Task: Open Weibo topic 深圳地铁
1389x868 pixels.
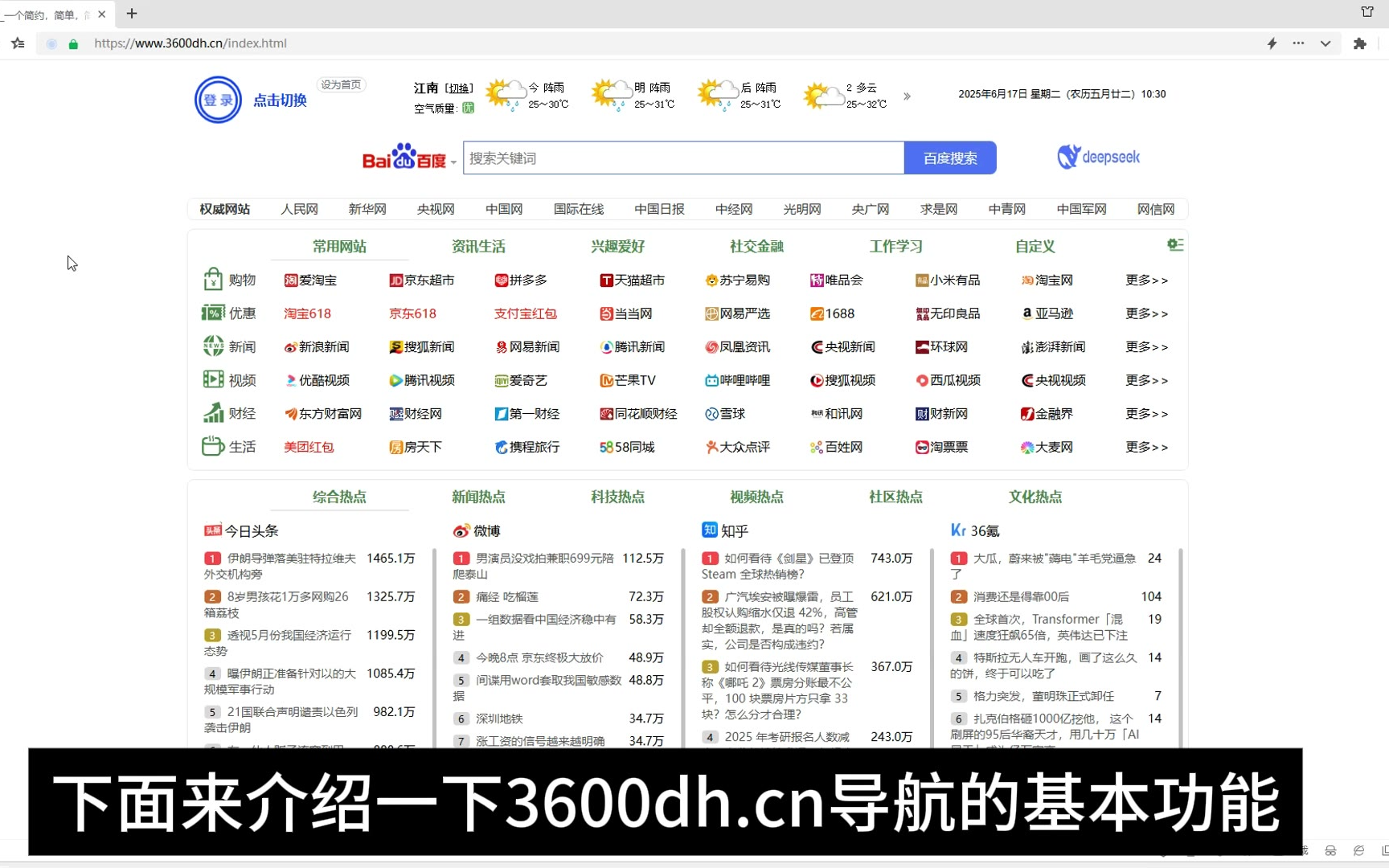Action: tap(499, 719)
